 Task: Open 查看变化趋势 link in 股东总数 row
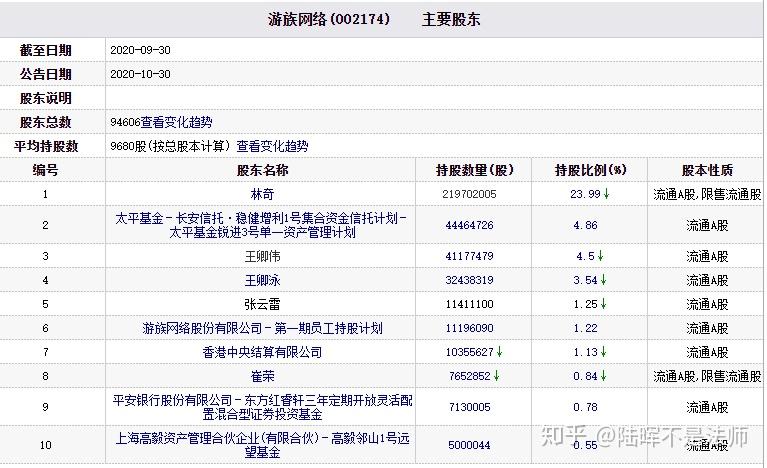177,122
